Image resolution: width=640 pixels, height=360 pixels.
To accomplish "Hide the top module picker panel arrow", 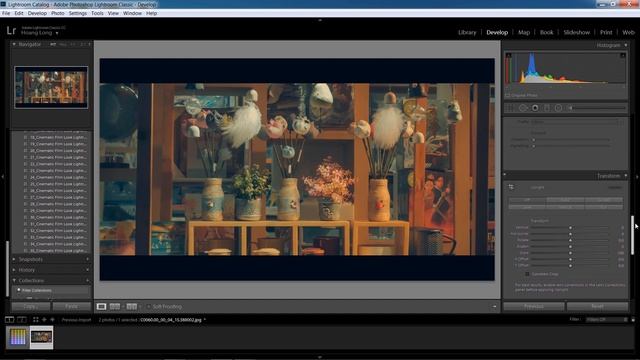I will pyautogui.click(x=320, y=20).
